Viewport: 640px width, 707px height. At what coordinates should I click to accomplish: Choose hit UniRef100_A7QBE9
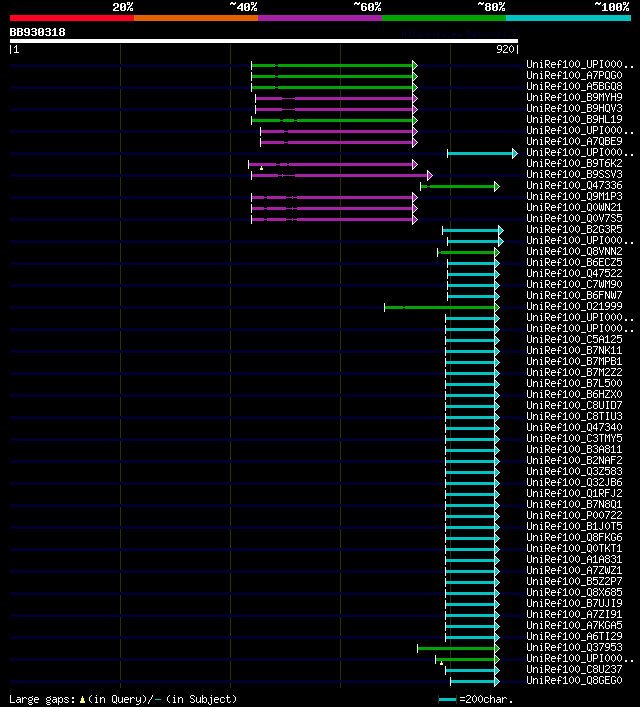(574, 141)
